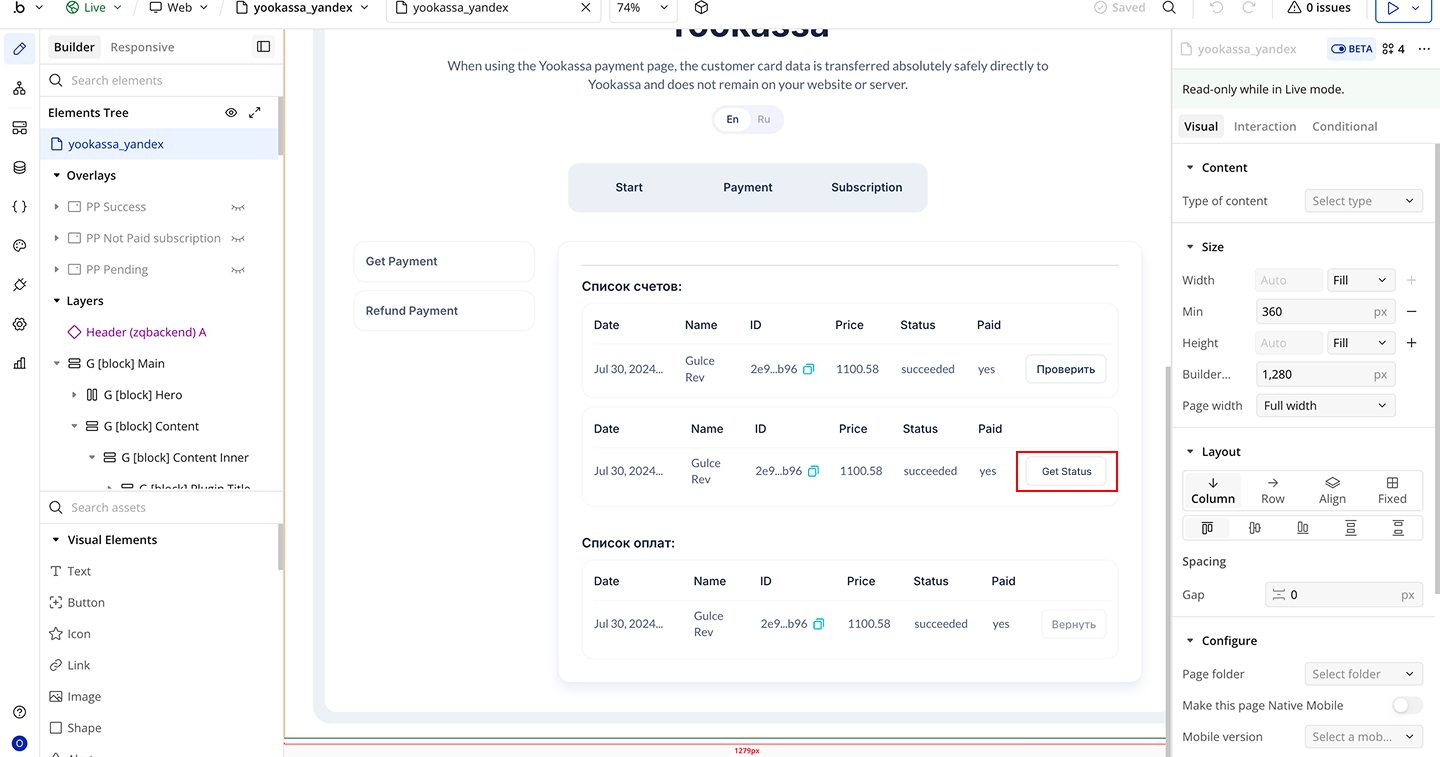Toggle Elements Tree eye visibility icon
The height and width of the screenshot is (757, 1440).
(x=231, y=113)
